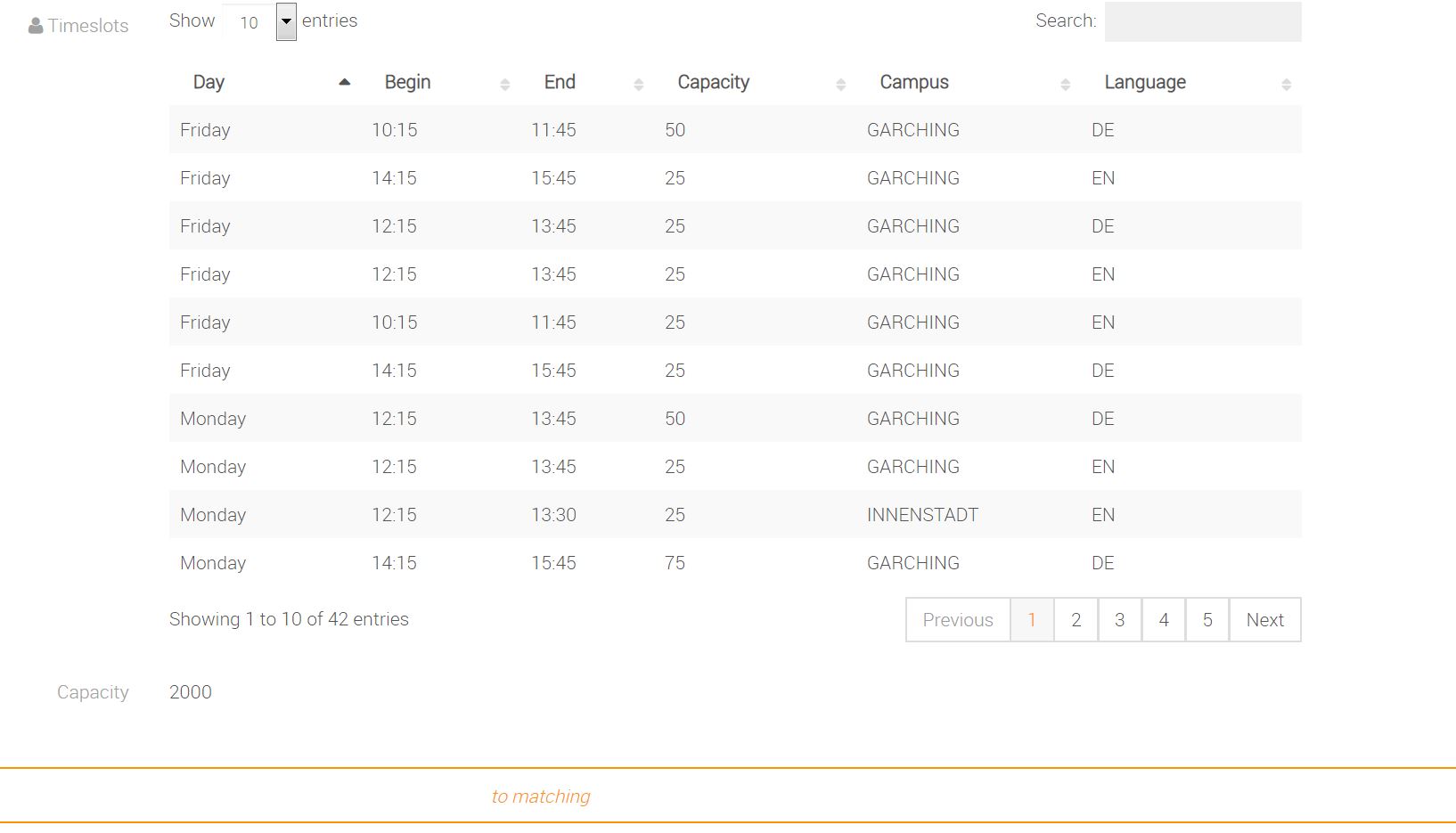
Task: Go to pagination page 3
Action: tap(1120, 620)
